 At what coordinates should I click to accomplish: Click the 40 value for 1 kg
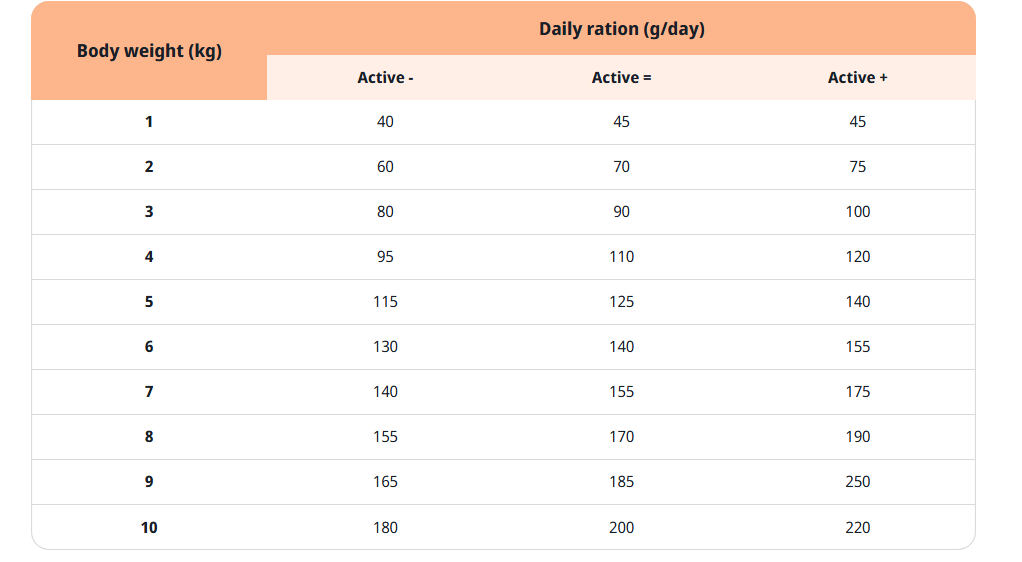[385, 122]
